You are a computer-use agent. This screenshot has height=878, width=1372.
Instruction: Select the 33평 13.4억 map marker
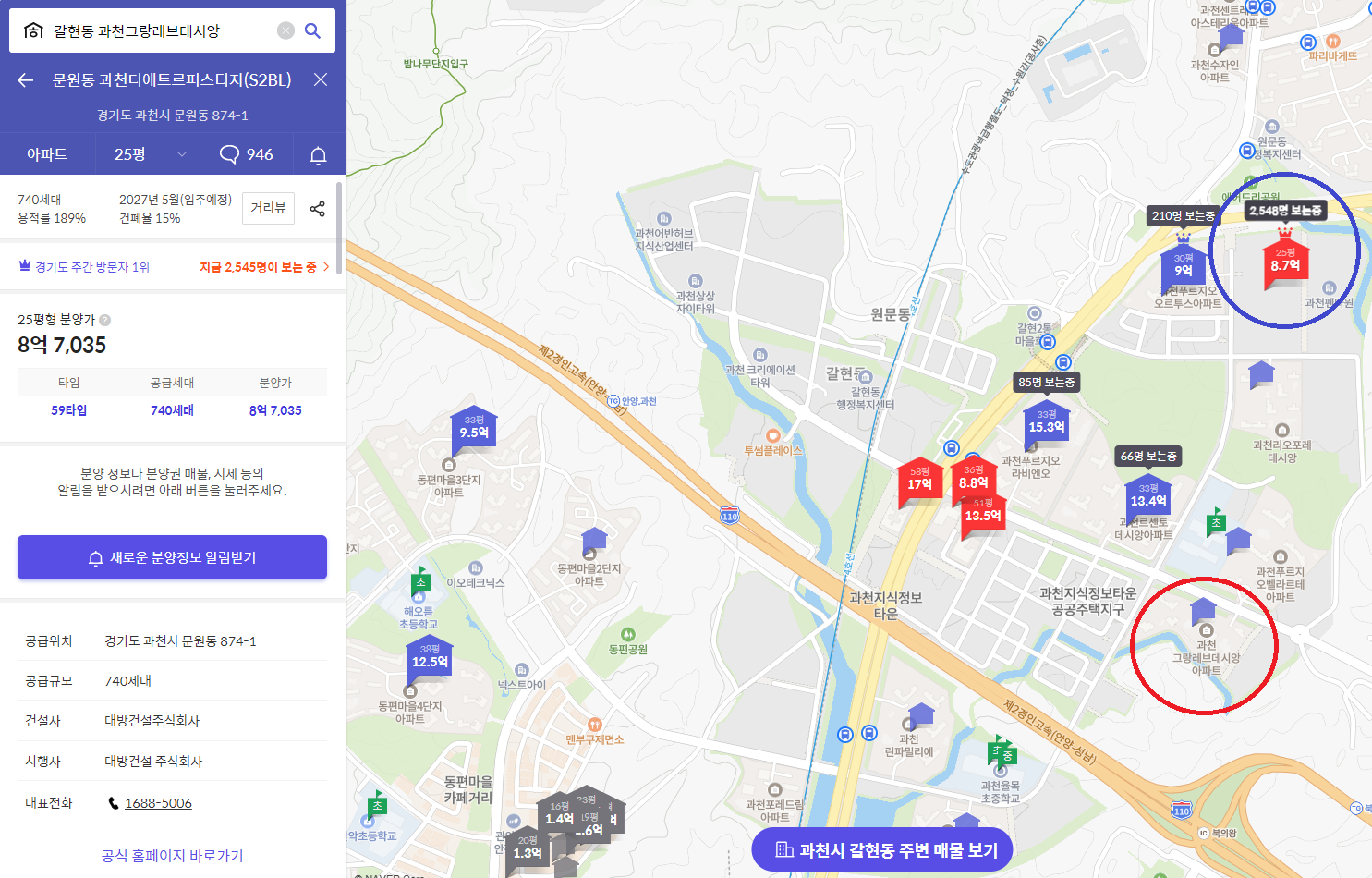[1148, 497]
